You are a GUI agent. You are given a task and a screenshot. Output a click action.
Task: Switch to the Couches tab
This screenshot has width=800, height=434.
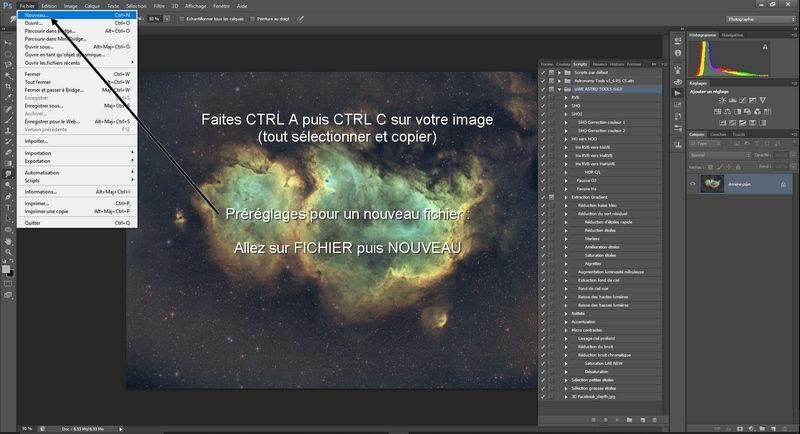pos(718,135)
